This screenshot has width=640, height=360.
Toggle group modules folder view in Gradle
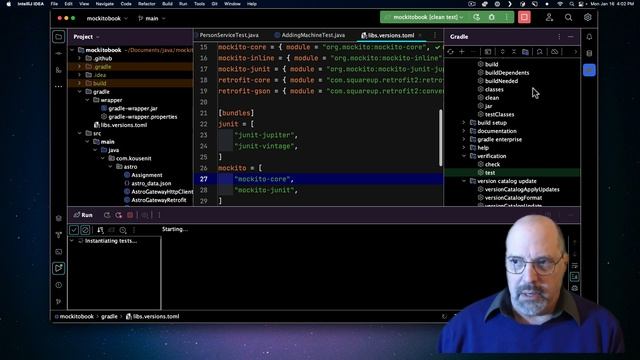[525, 52]
